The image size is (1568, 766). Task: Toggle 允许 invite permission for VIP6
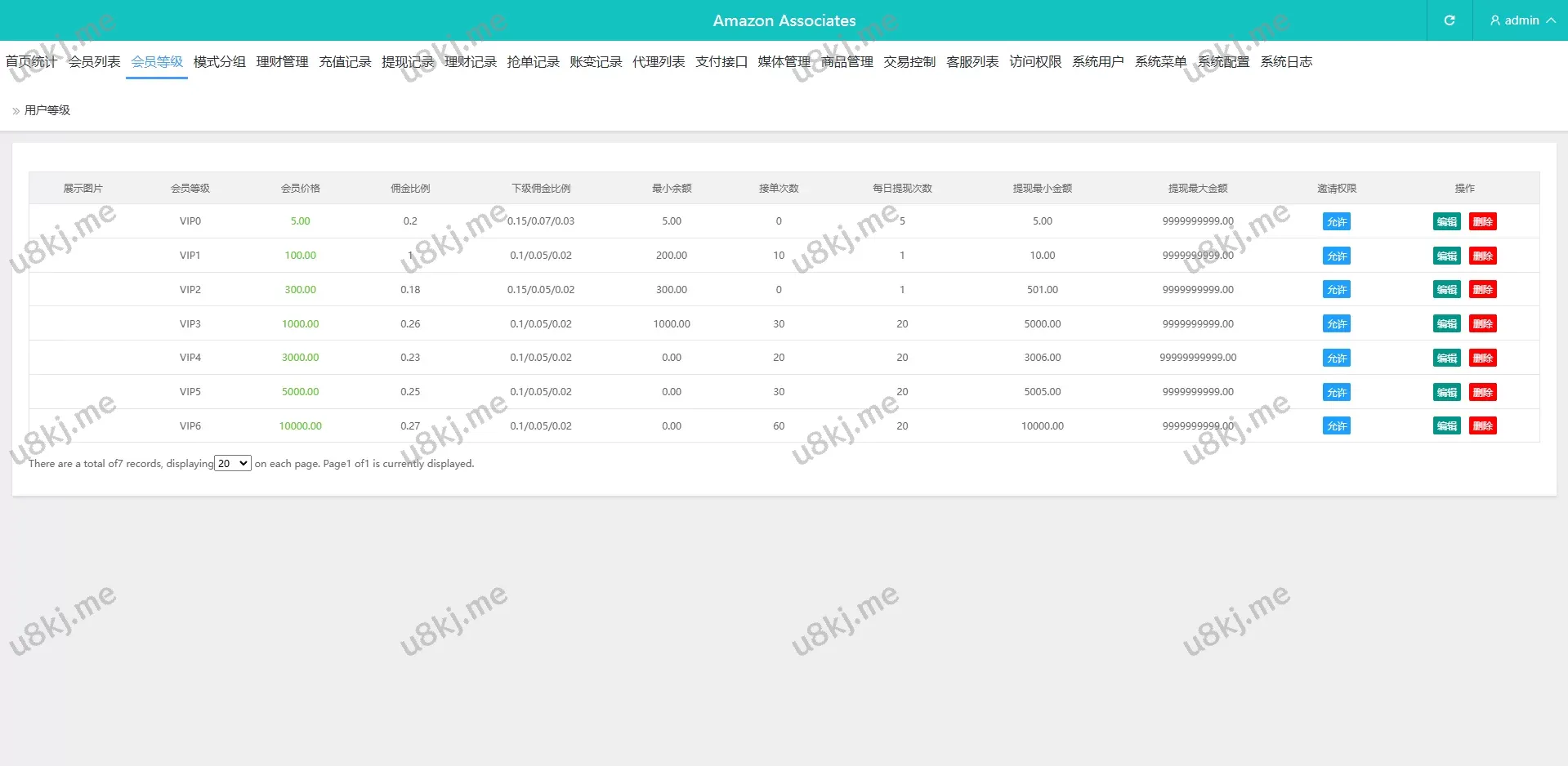[1336, 426]
